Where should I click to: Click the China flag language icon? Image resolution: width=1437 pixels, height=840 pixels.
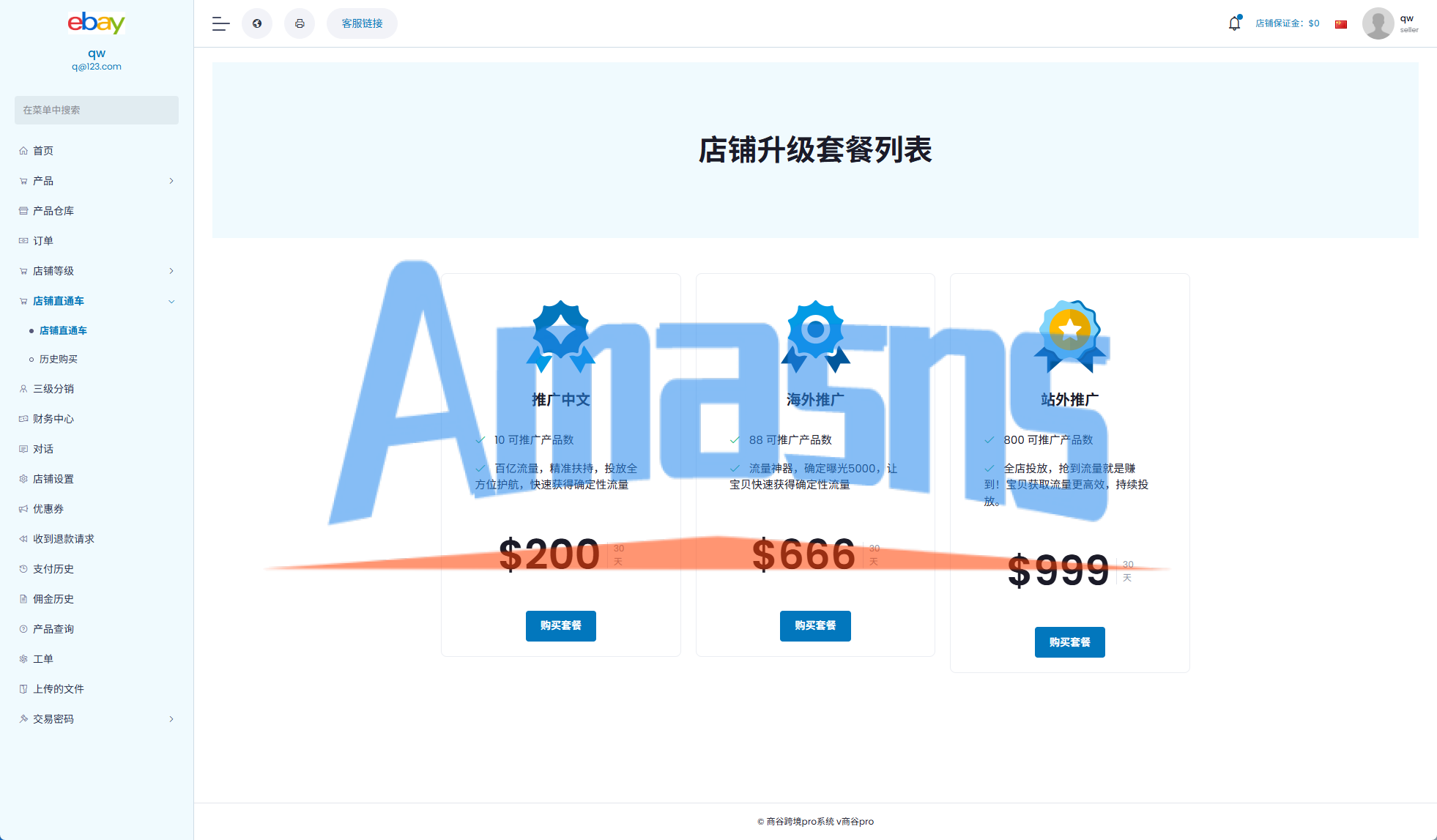[1341, 24]
